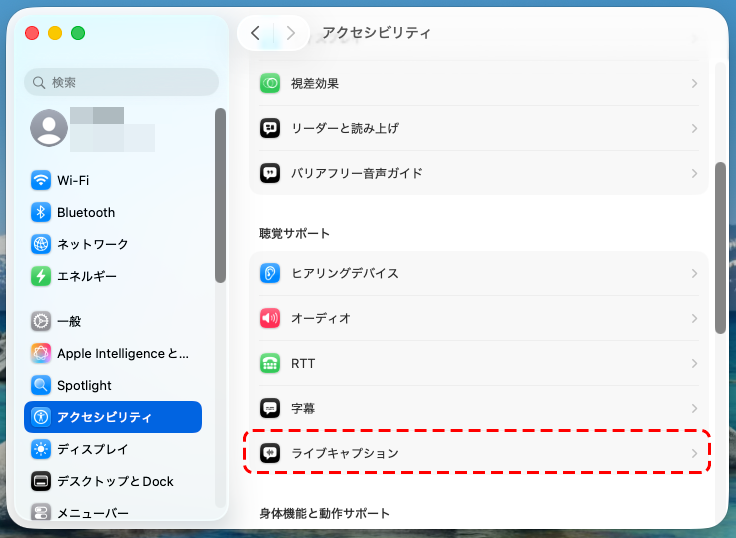Click the main pane scrollbar thumb
Image resolution: width=736 pixels, height=538 pixels.
720,248
